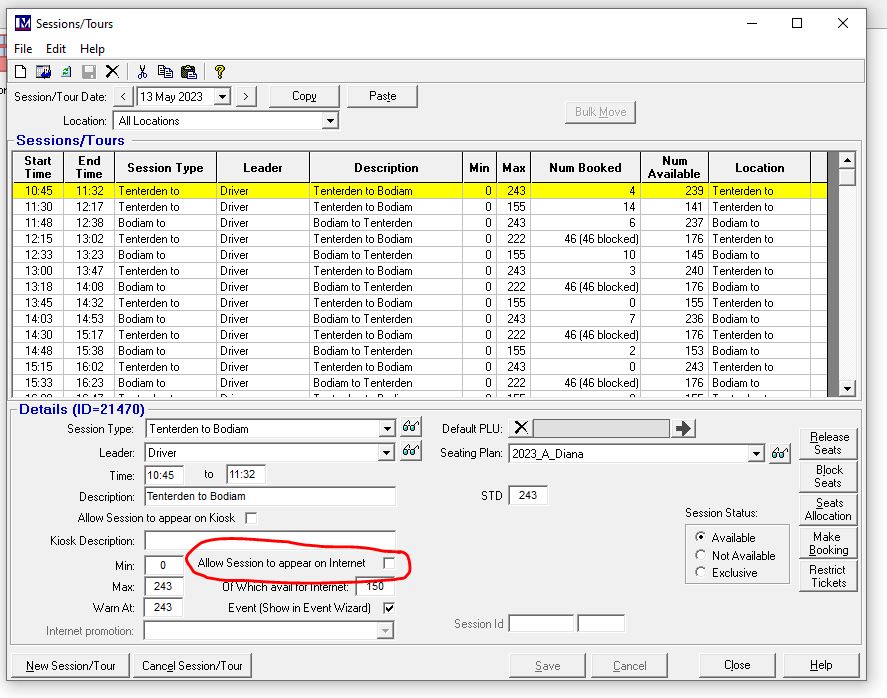Select the Exclusive session status

[700, 572]
